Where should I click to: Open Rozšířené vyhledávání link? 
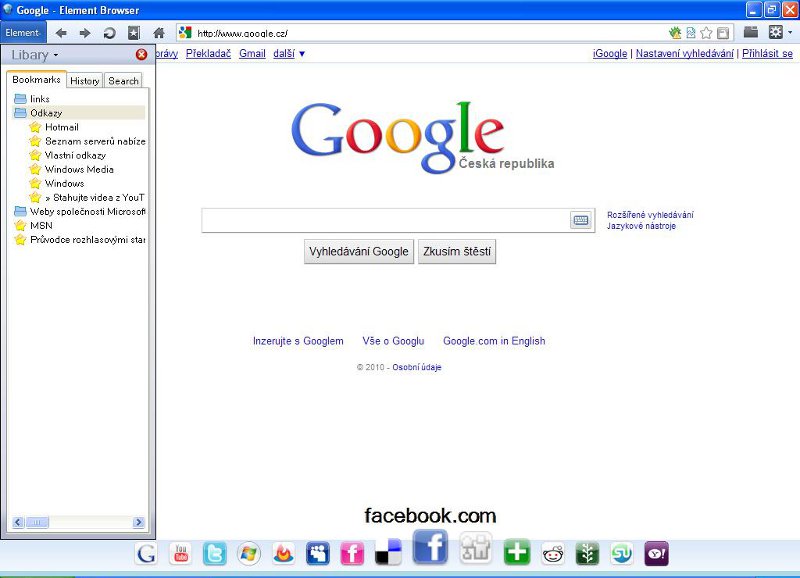(650, 215)
